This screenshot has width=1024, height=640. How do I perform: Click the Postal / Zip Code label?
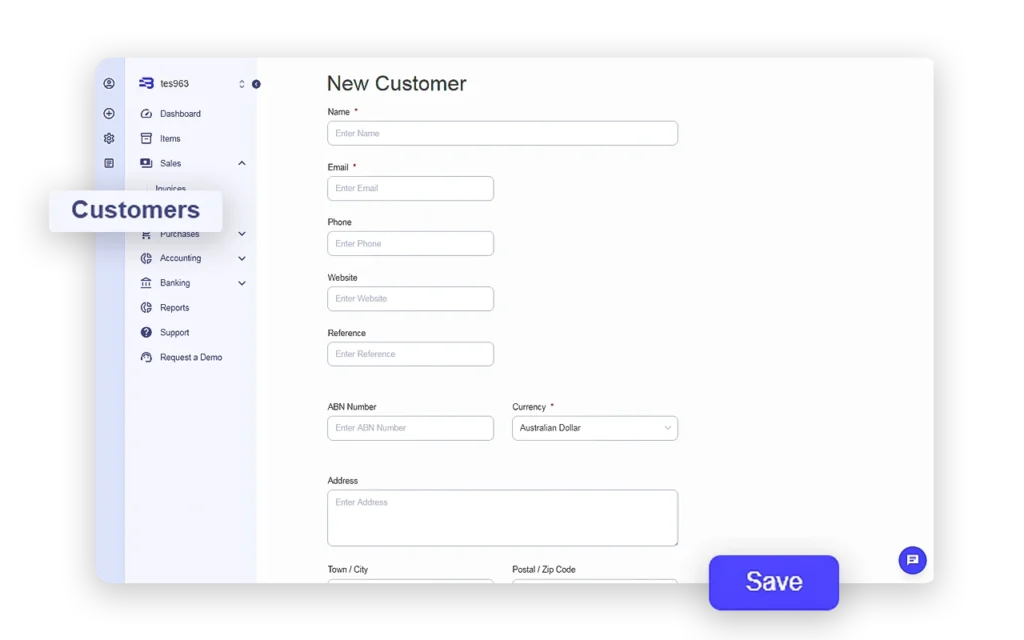pyautogui.click(x=543, y=569)
